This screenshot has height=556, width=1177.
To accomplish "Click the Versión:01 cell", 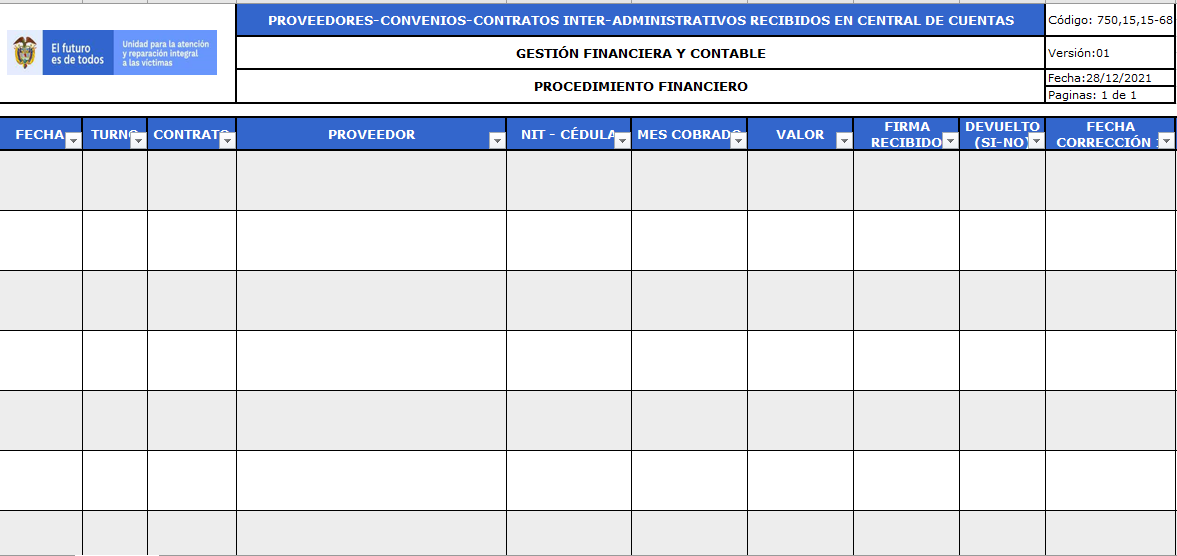I will (x=1110, y=53).
